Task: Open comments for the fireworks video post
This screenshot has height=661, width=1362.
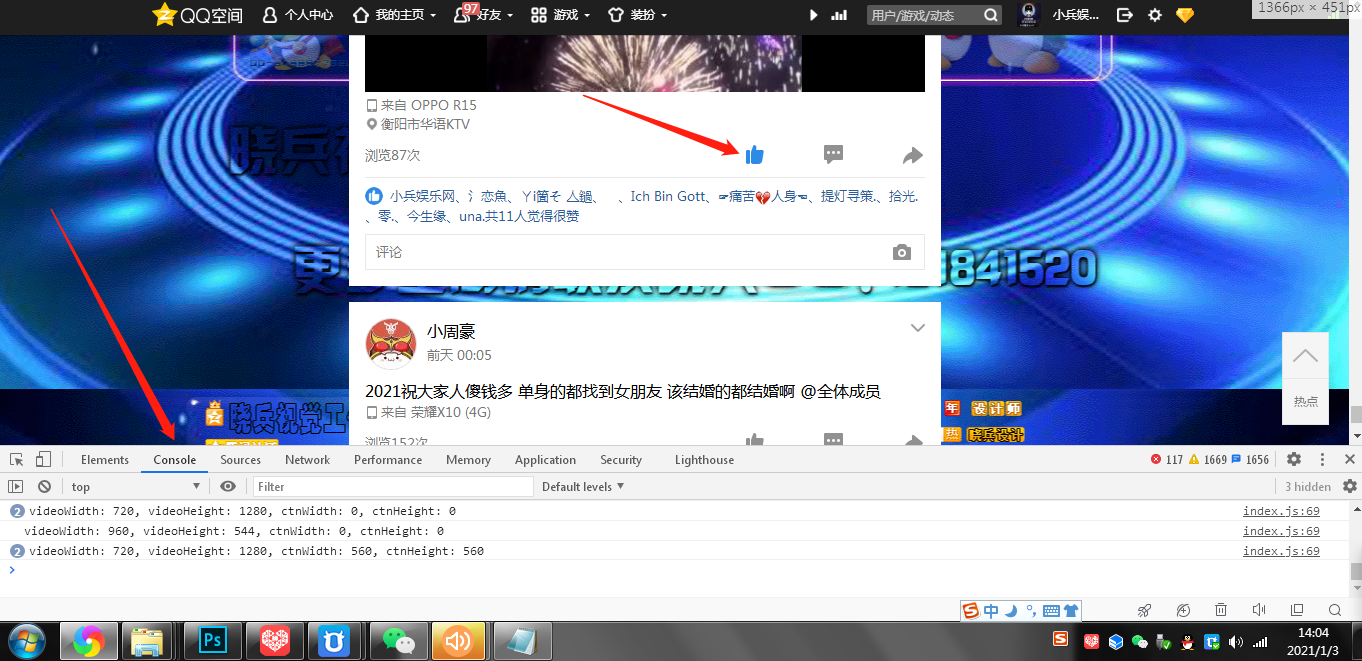Action: click(833, 154)
